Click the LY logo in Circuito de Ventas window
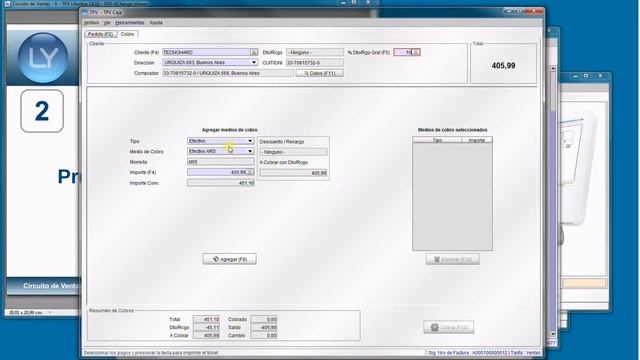This screenshot has width=640, height=360. [43, 58]
